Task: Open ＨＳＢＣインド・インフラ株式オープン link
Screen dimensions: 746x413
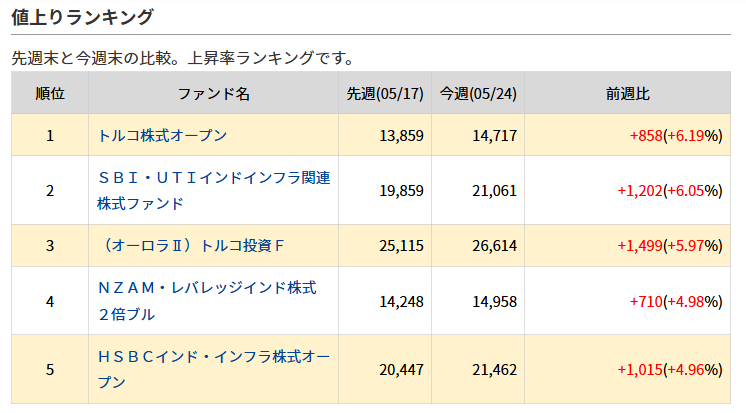Action: coord(214,369)
